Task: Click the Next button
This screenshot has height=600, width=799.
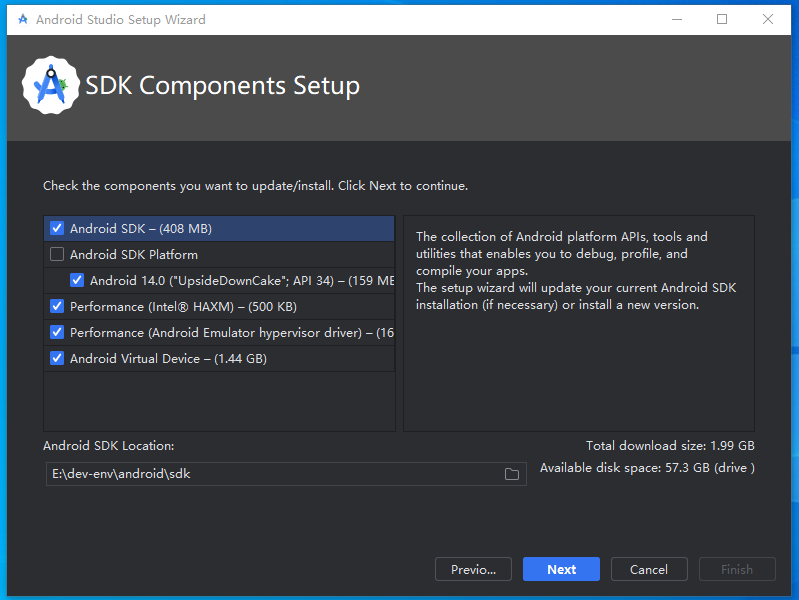Action: tap(561, 569)
